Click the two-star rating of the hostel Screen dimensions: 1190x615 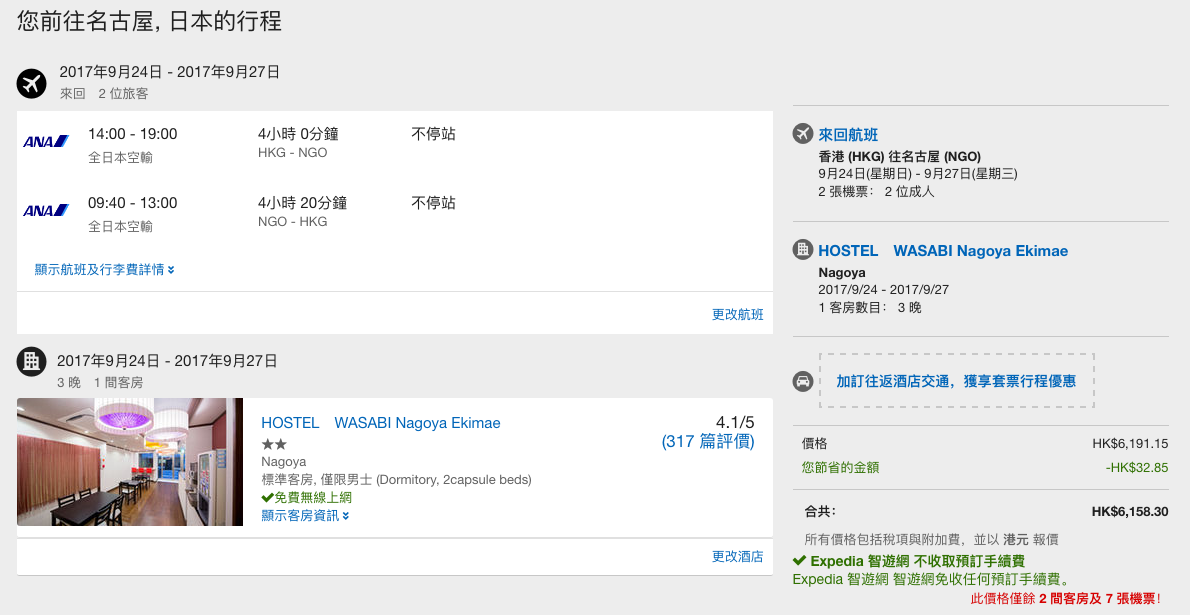274,444
